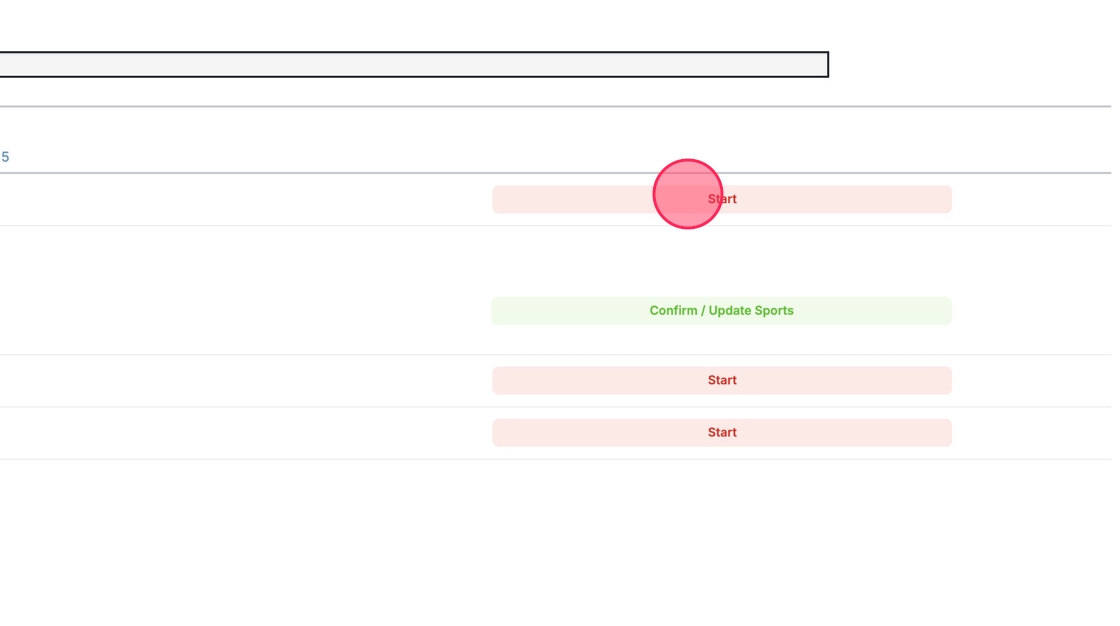Click Start in the row below the "5" link

721,199
